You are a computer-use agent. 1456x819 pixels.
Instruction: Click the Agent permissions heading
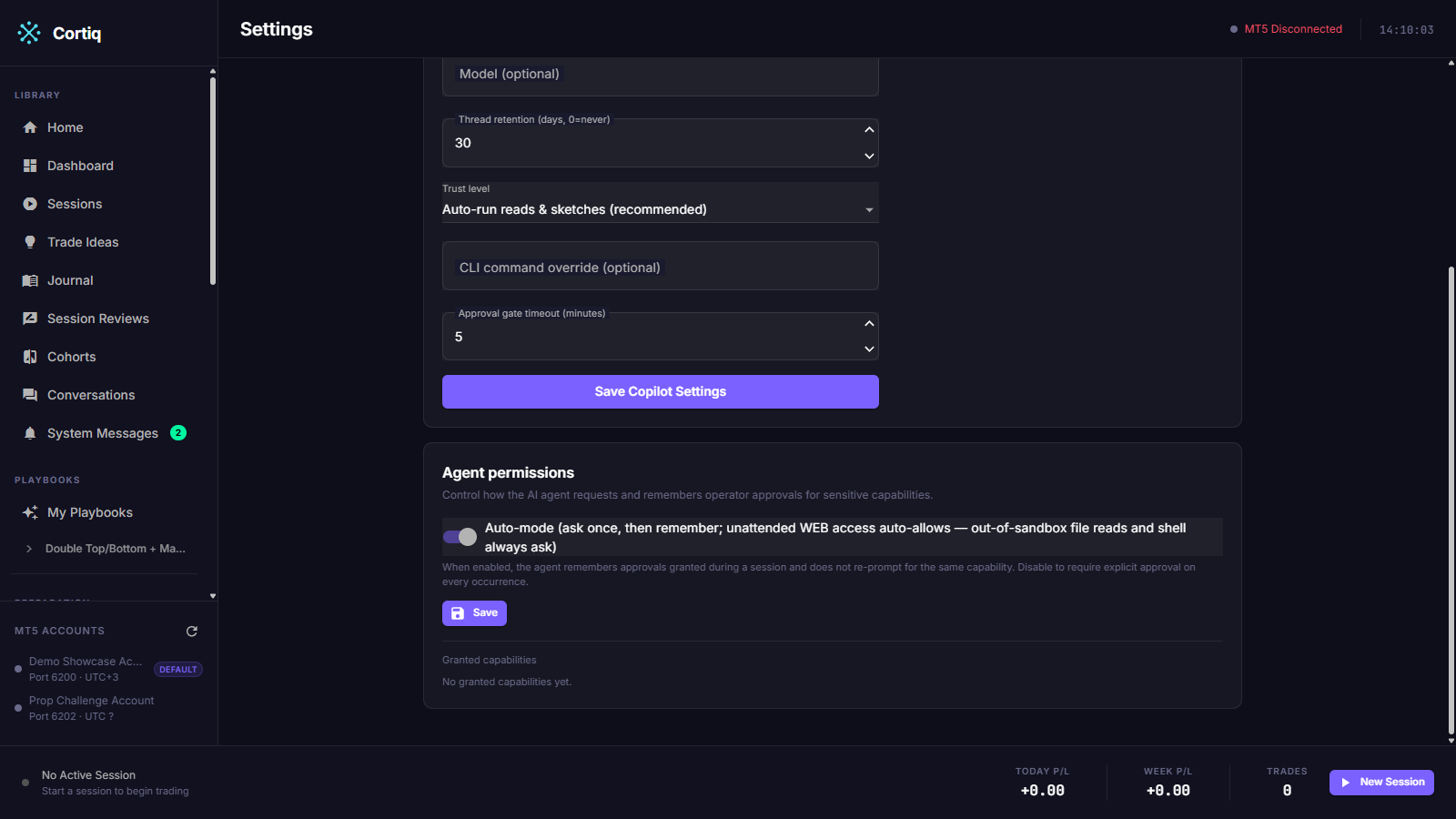[508, 472]
